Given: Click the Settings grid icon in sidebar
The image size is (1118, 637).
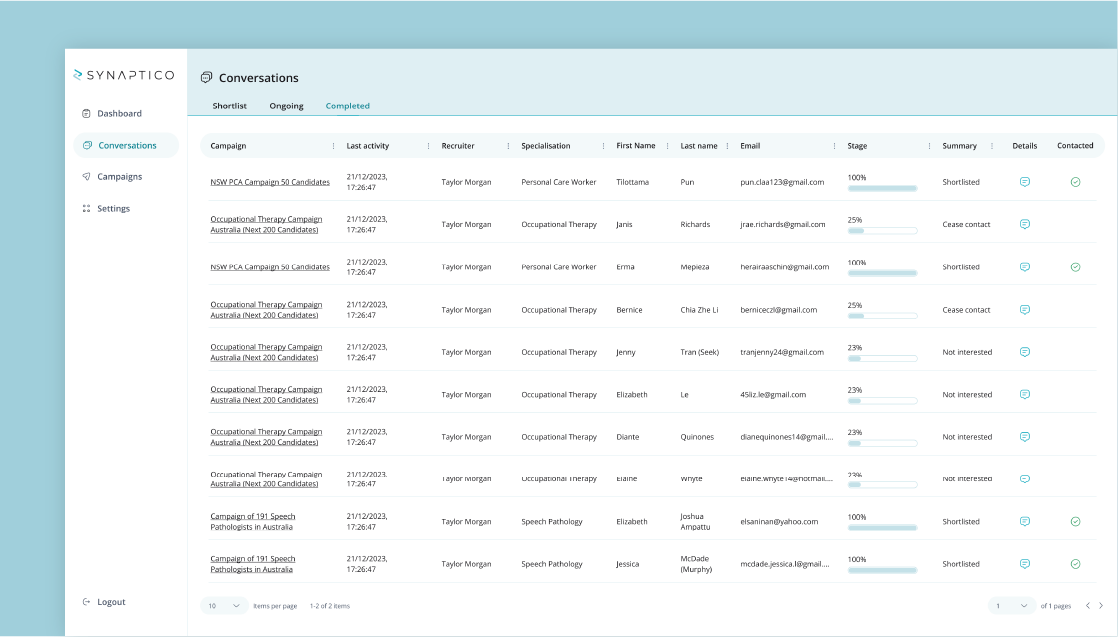Looking at the screenshot, I should coord(86,208).
